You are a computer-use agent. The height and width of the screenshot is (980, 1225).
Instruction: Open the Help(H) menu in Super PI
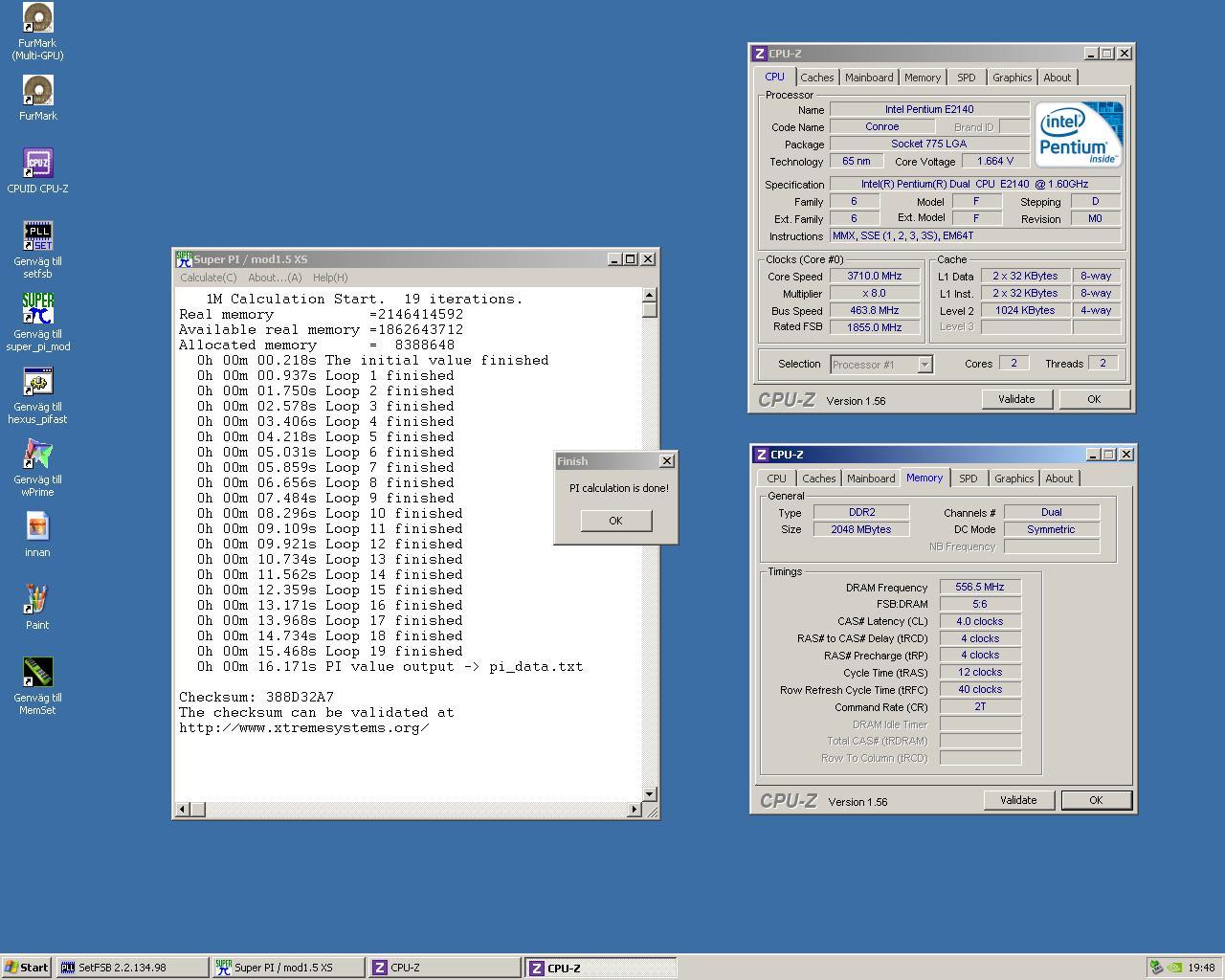[x=330, y=278]
